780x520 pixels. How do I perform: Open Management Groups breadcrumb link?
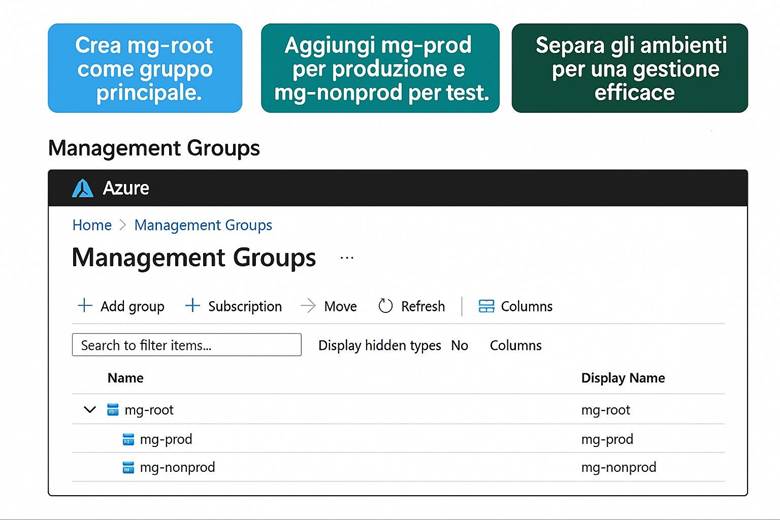[203, 225]
